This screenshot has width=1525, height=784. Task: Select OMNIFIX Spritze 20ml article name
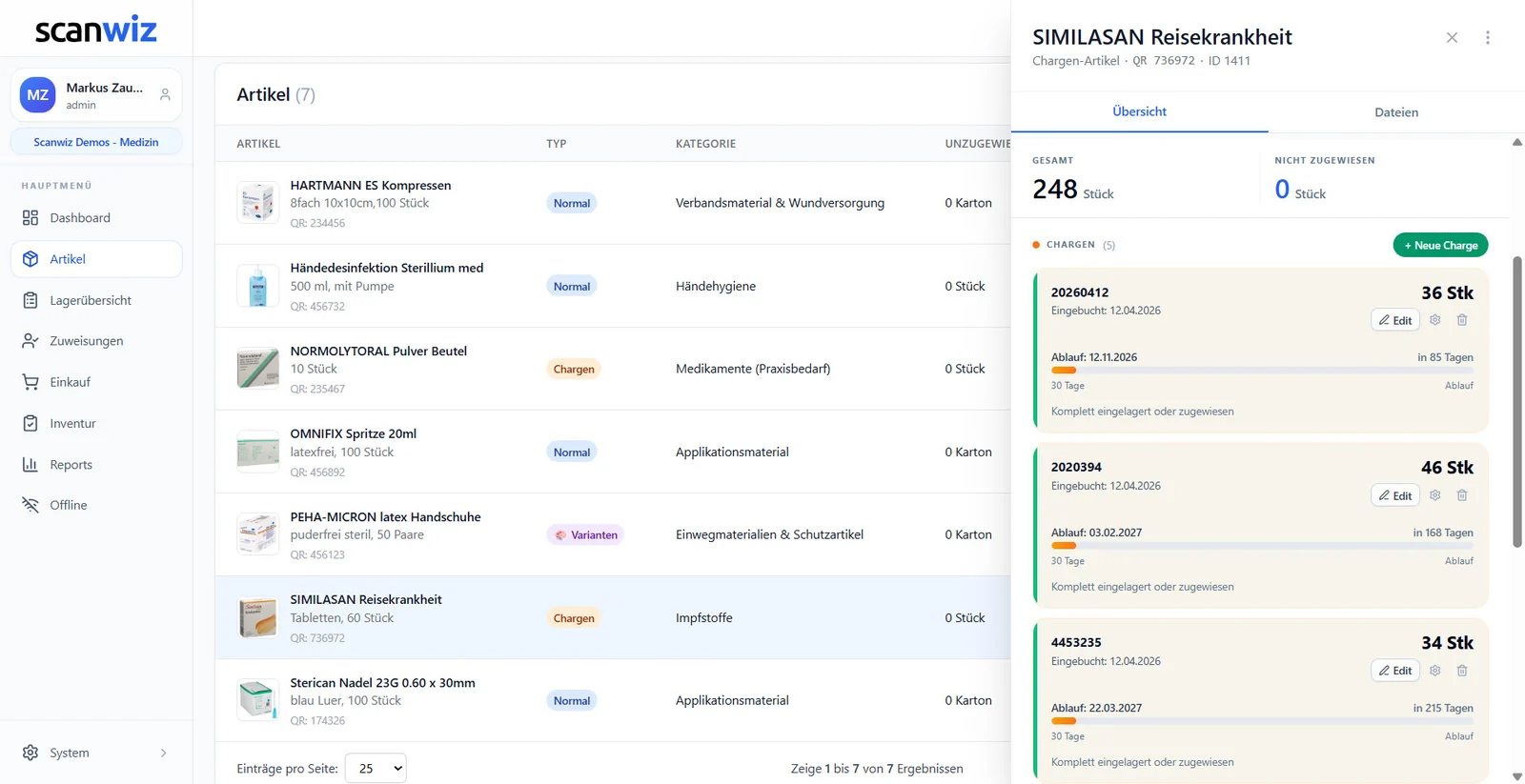(354, 433)
